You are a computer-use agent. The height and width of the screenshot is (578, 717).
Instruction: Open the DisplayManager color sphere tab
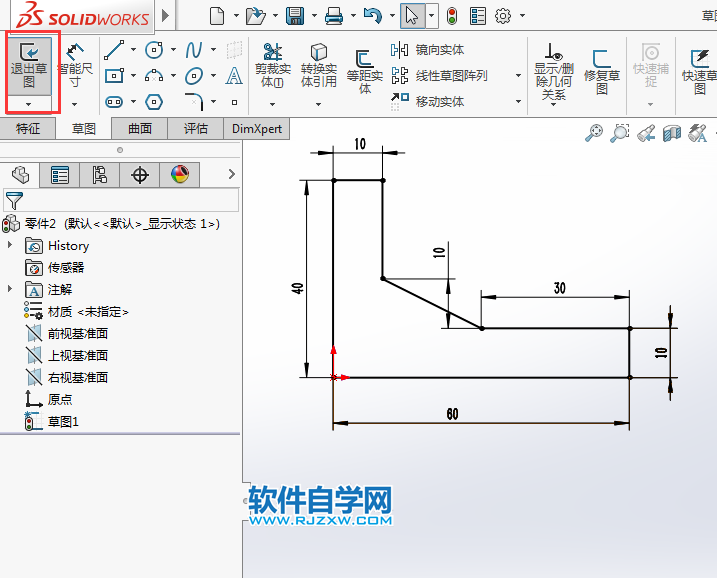click(180, 176)
